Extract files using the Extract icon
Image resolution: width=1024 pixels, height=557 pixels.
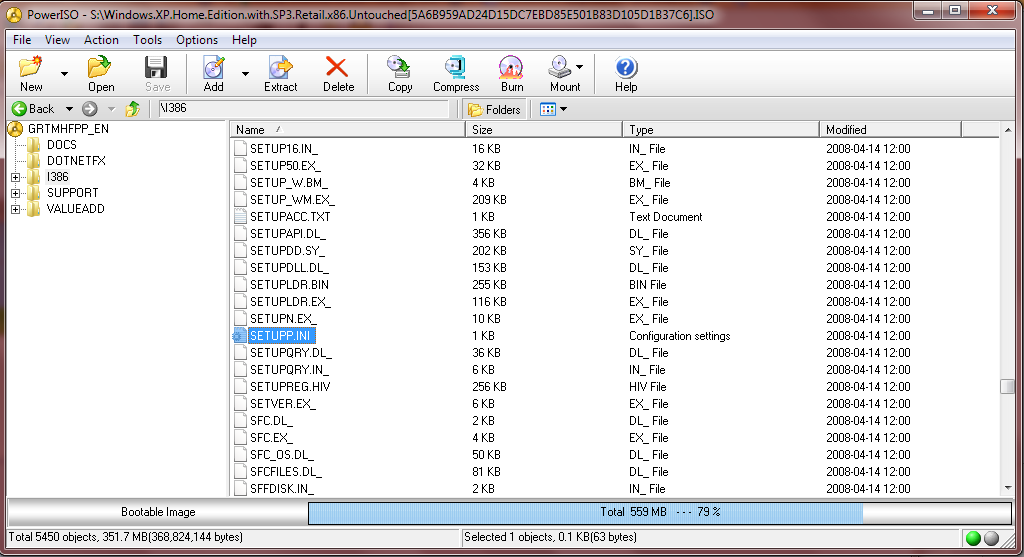280,68
